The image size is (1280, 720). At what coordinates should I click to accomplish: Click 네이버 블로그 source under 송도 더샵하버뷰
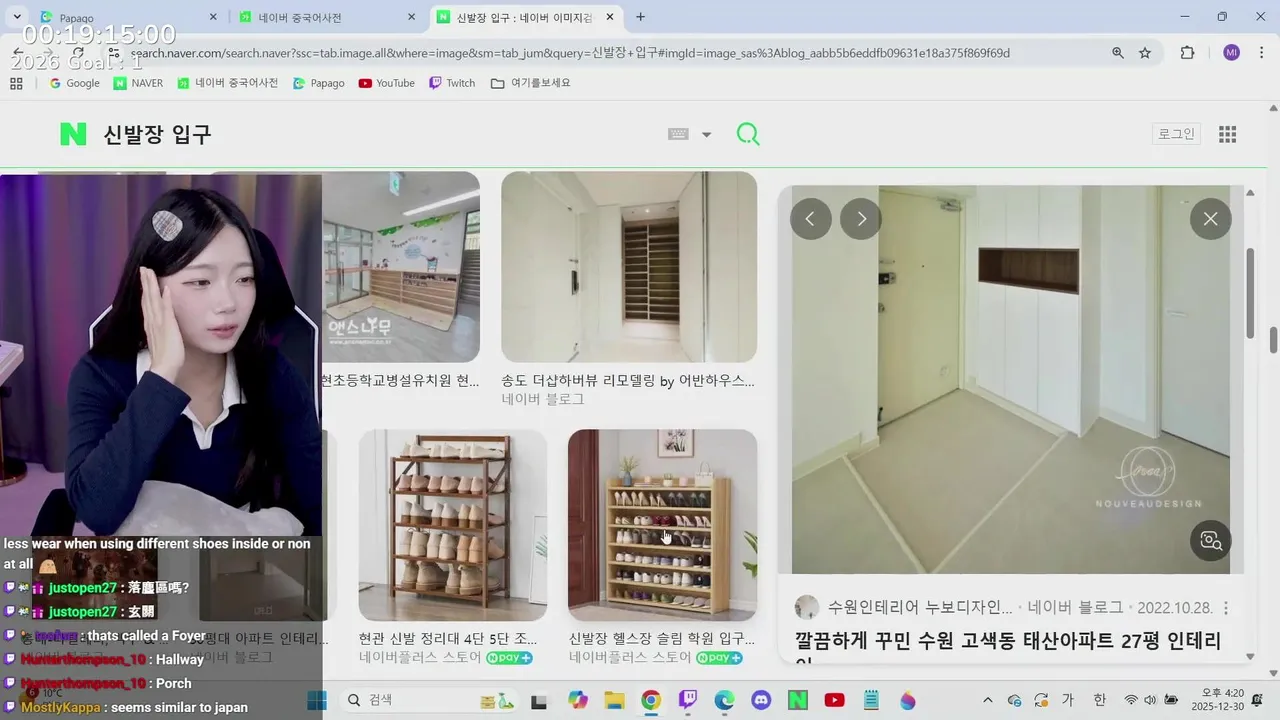point(543,399)
